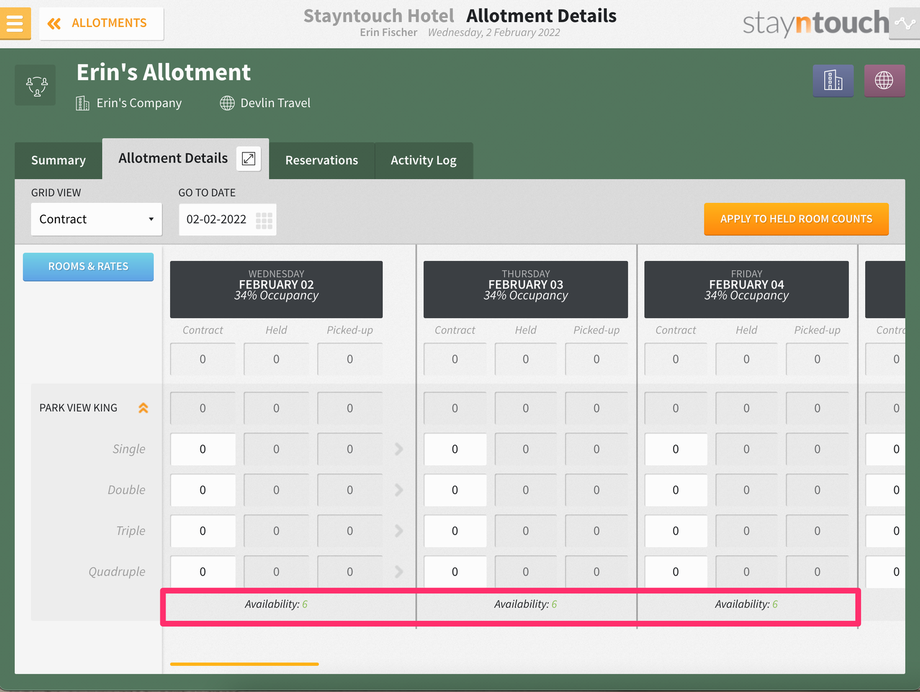
Task: Click the Quadruple occupancy row label
Action: [117, 572]
